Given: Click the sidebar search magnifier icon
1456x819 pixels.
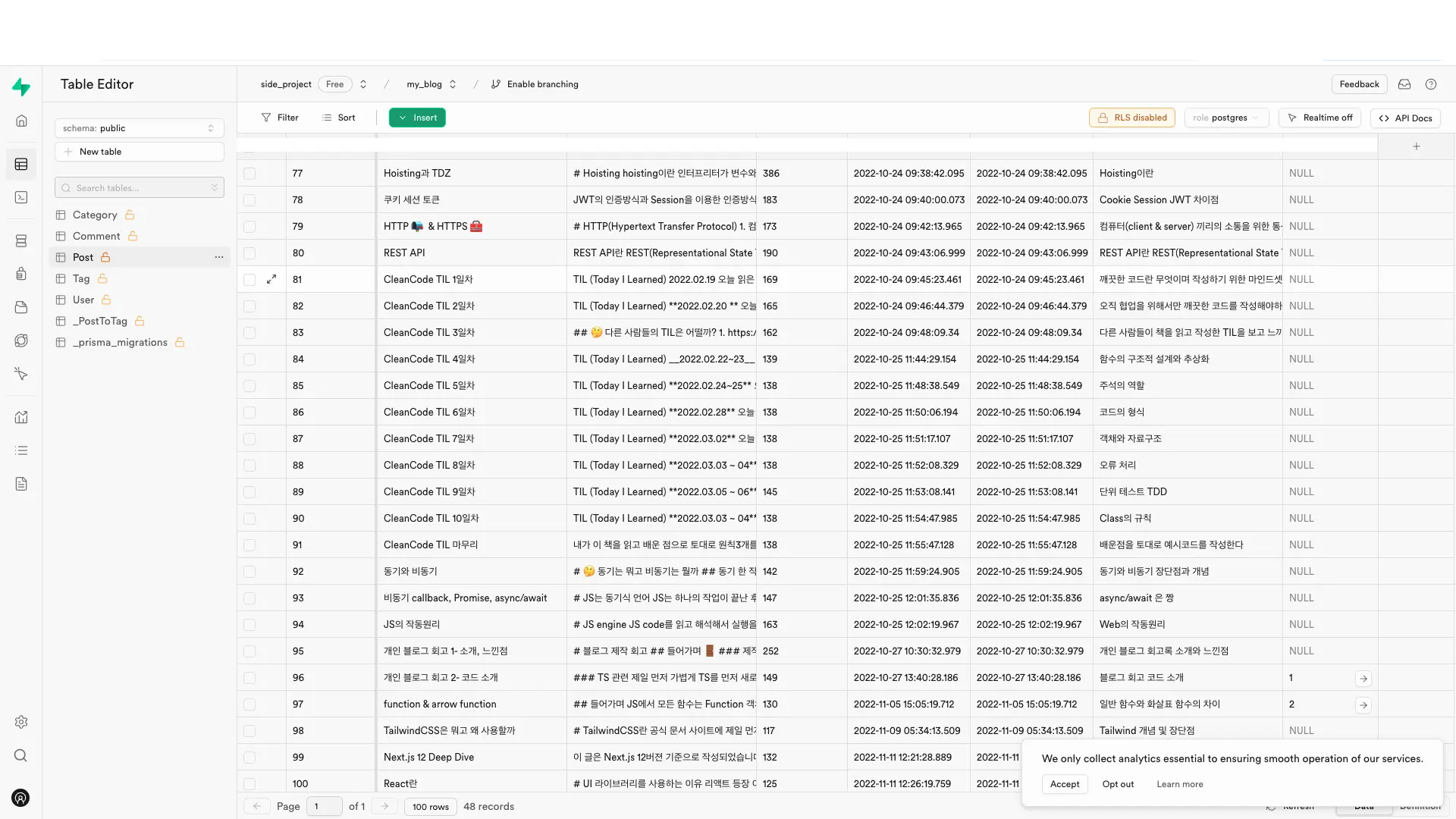Looking at the screenshot, I should 21,755.
